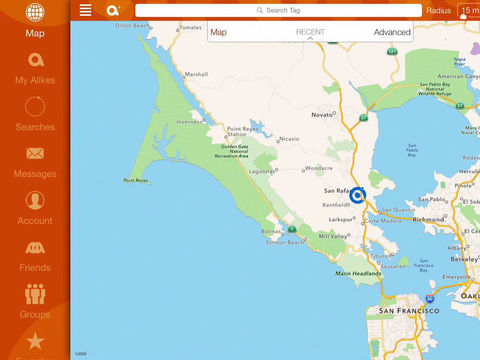
Task: Click the Alike logo in top bar
Action: coord(113,10)
